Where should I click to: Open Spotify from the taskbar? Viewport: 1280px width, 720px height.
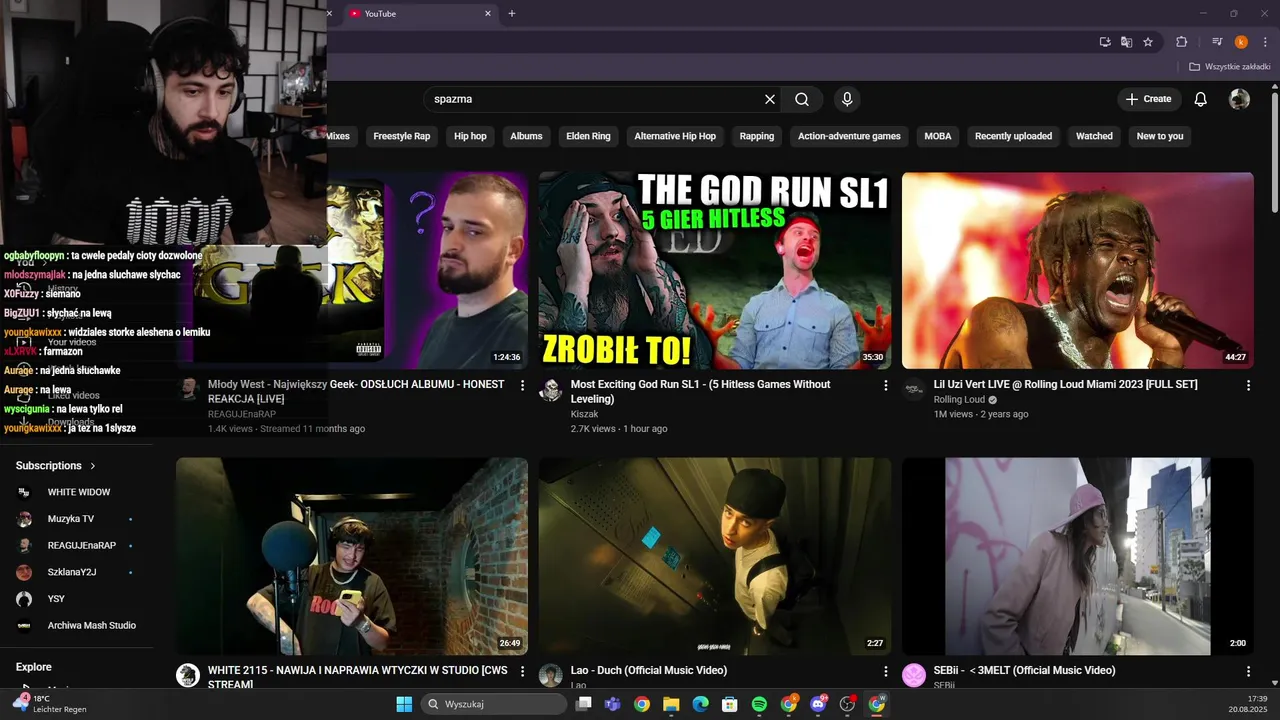coord(759,704)
